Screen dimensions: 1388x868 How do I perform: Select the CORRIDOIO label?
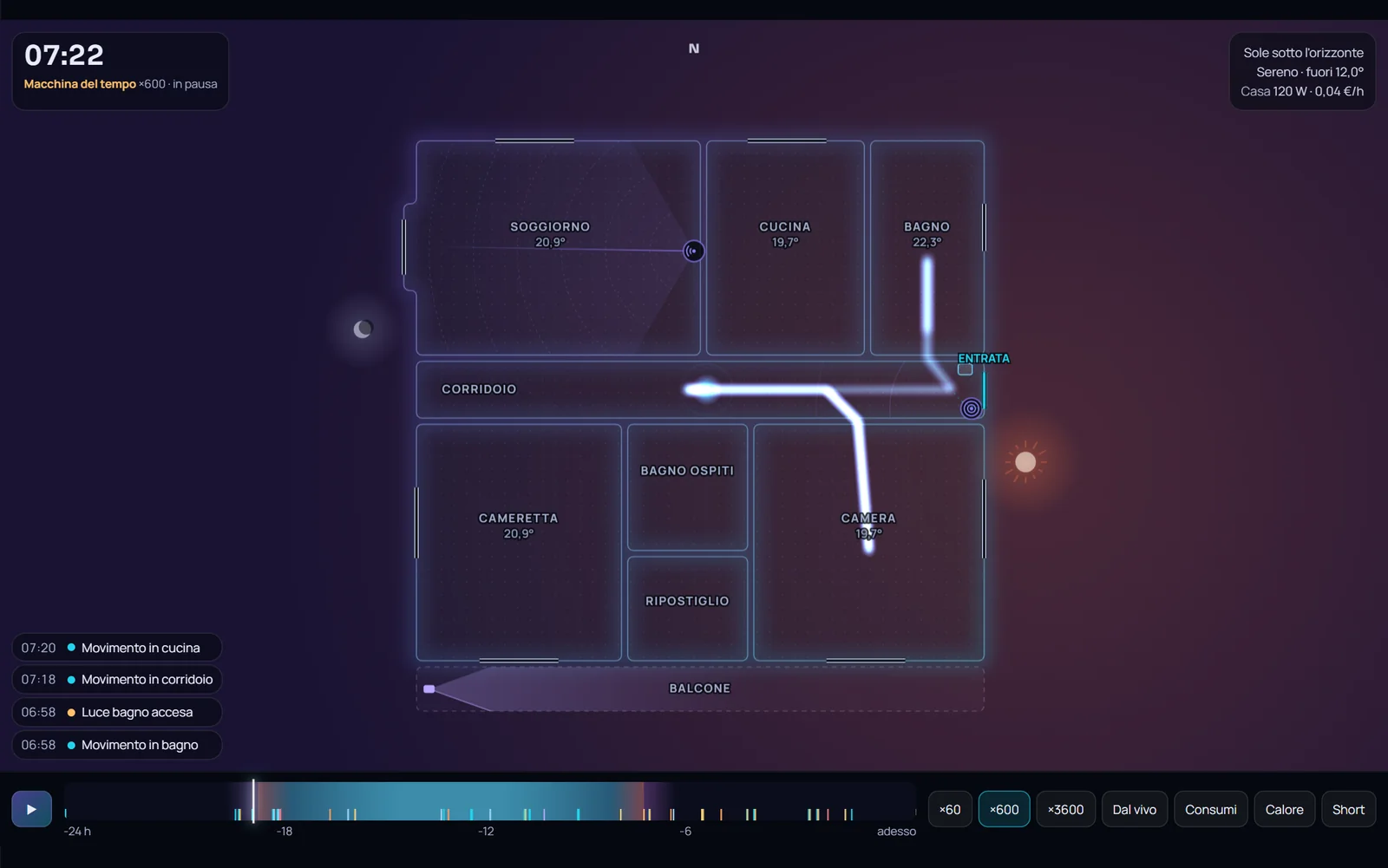click(479, 389)
